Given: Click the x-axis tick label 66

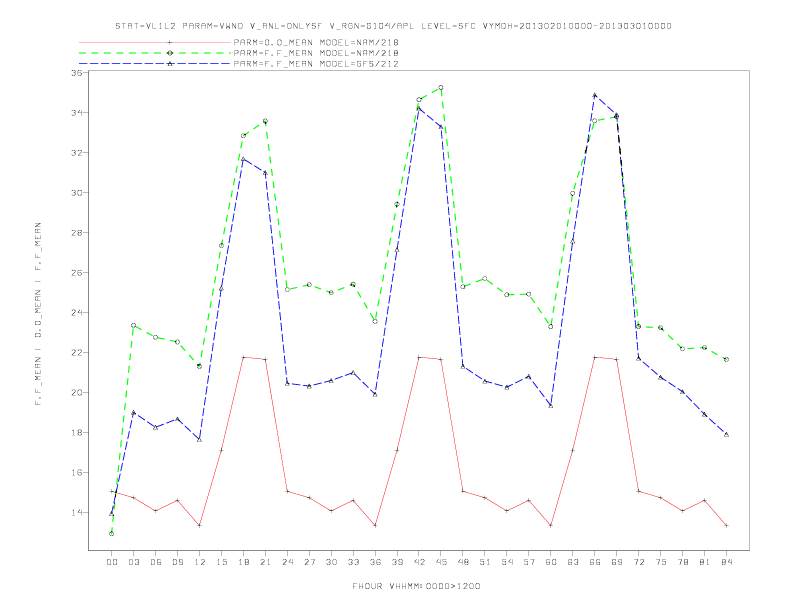Looking at the screenshot, I should (x=595, y=562).
